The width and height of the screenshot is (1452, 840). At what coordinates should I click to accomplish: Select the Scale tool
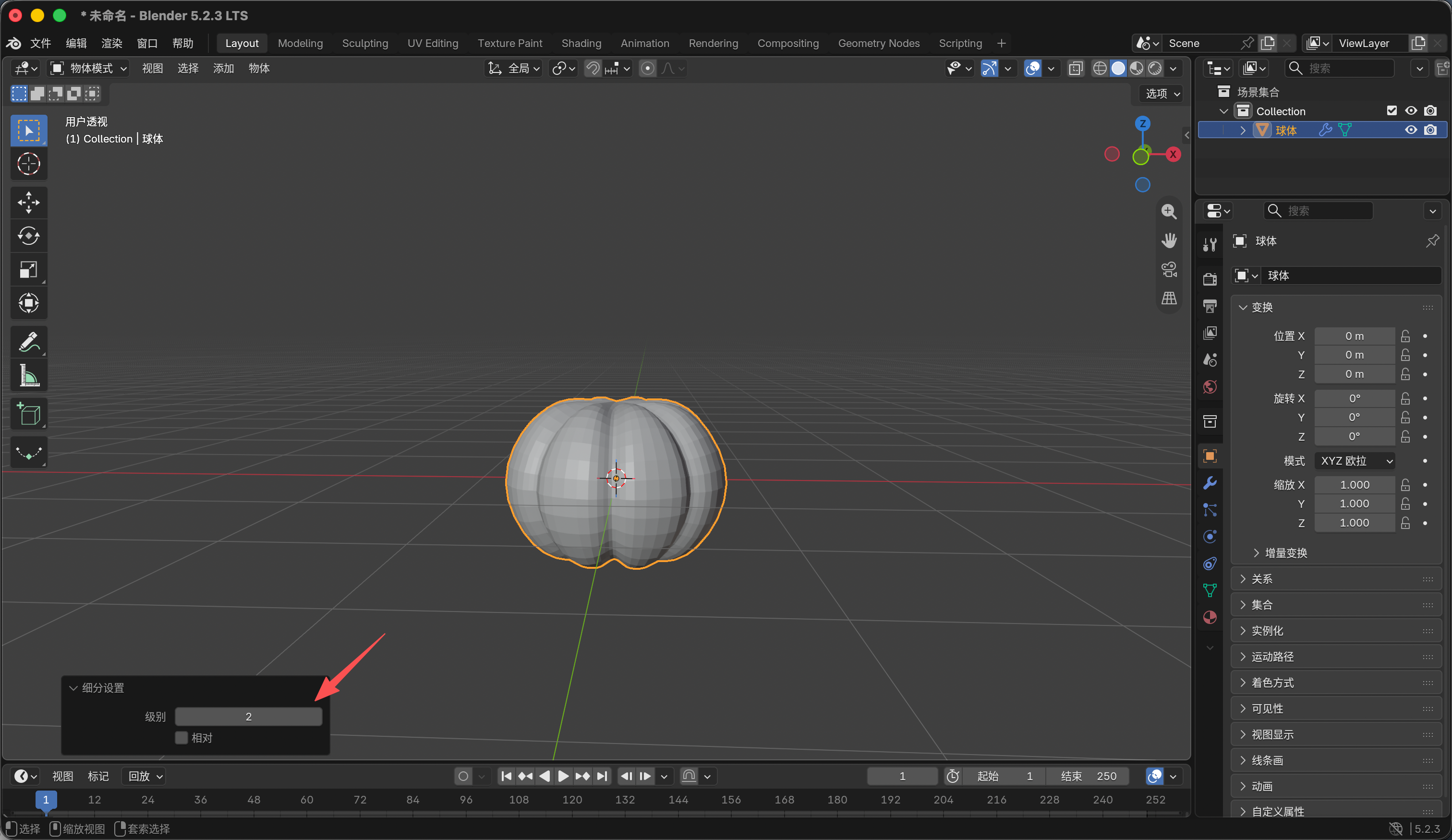tap(29, 269)
